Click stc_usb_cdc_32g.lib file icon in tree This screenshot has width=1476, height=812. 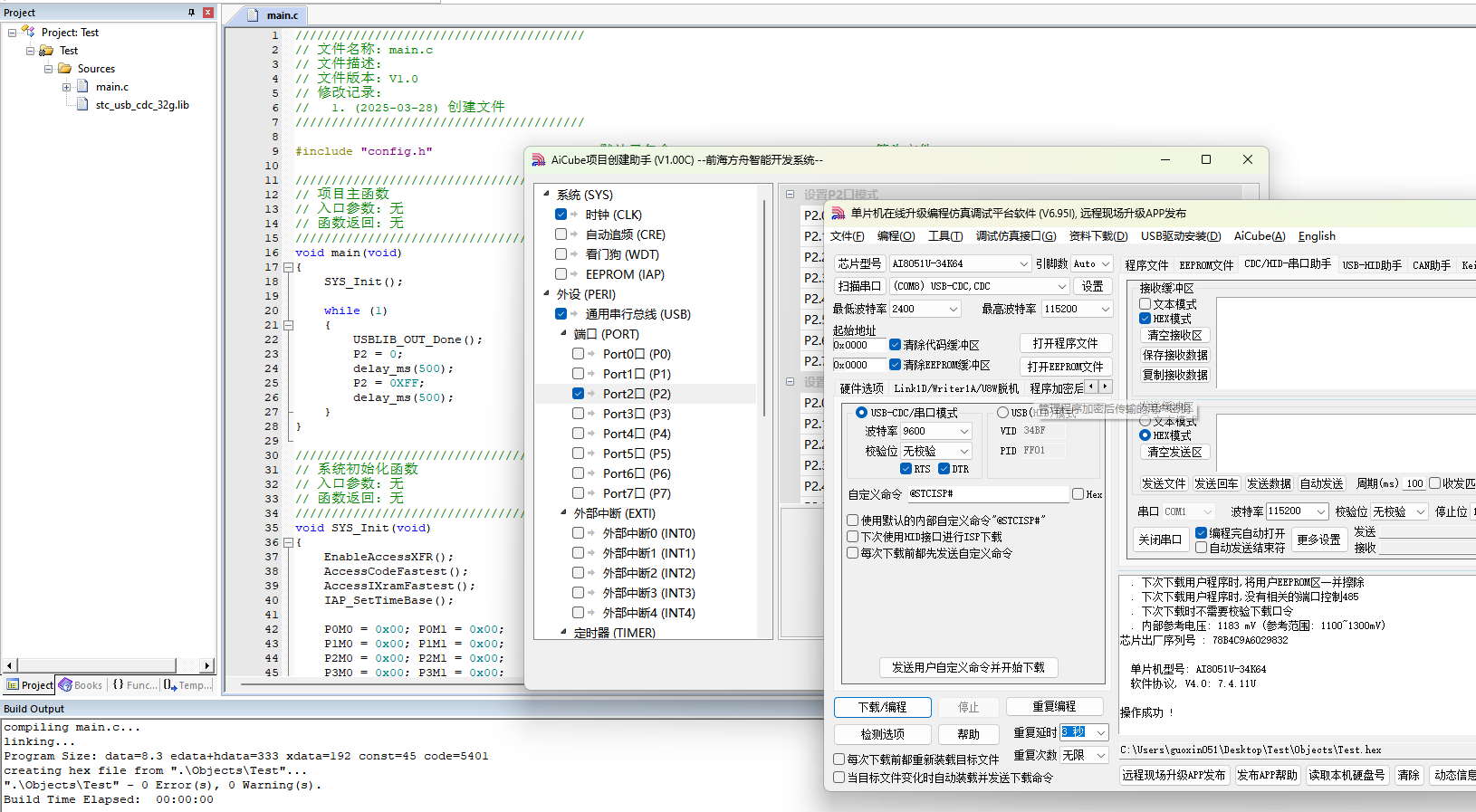[82, 105]
